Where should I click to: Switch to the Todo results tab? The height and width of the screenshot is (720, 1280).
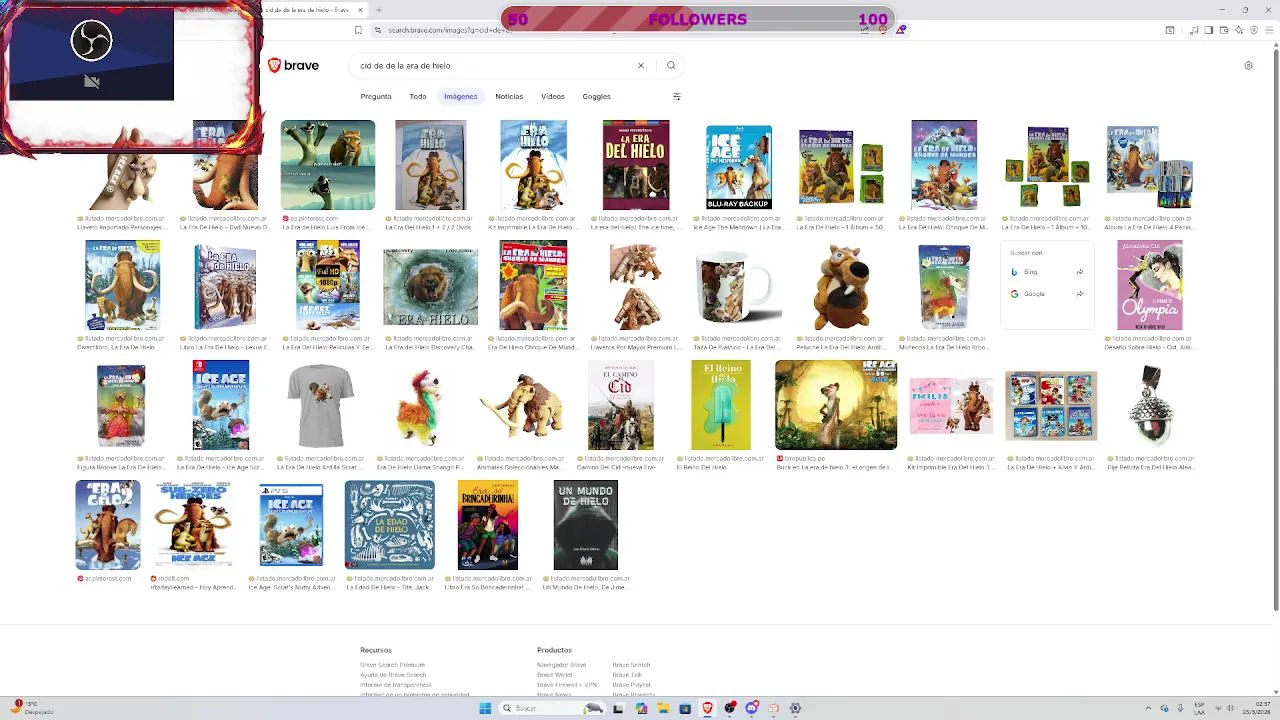coord(418,97)
